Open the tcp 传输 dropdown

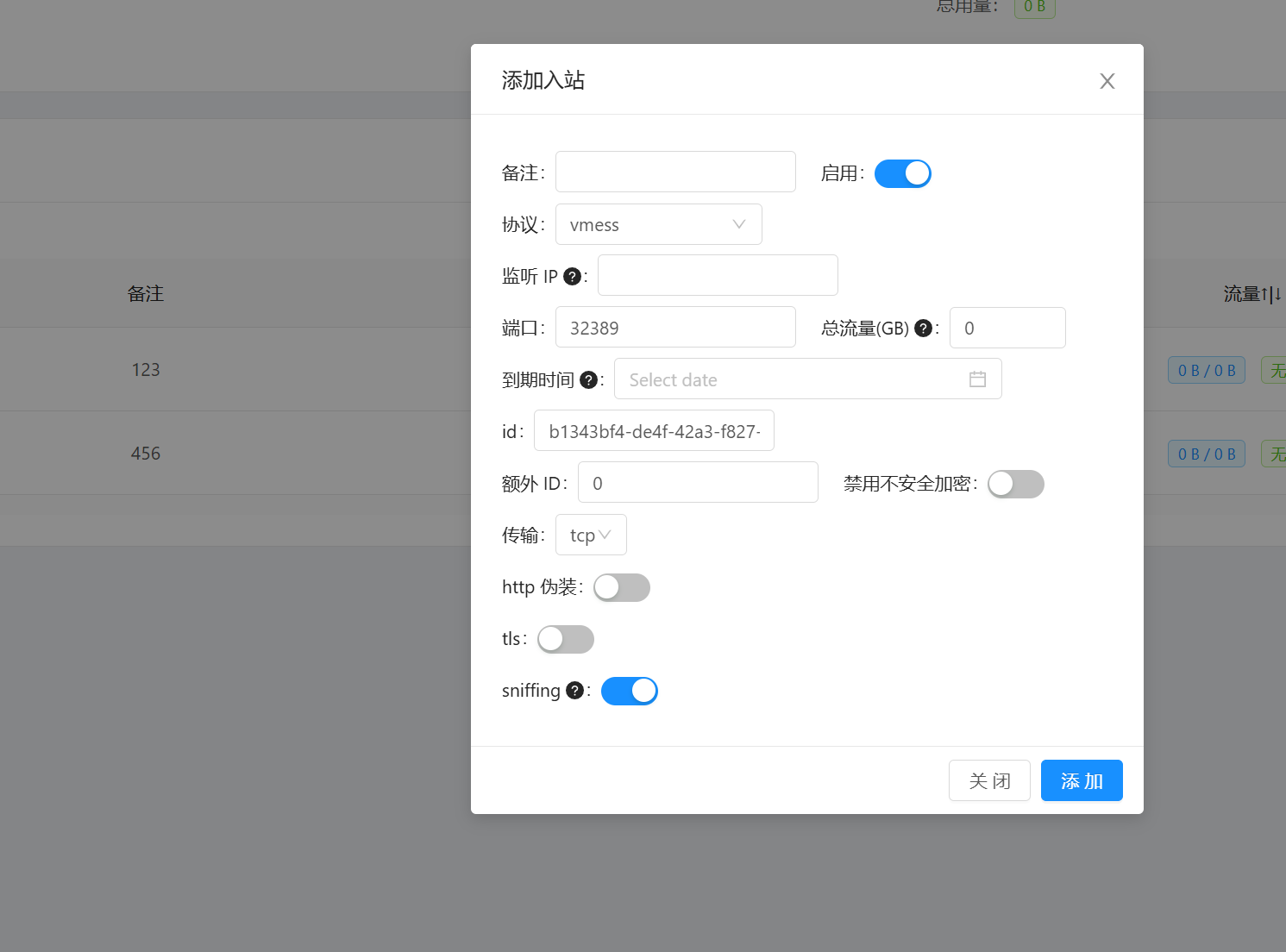tap(591, 535)
